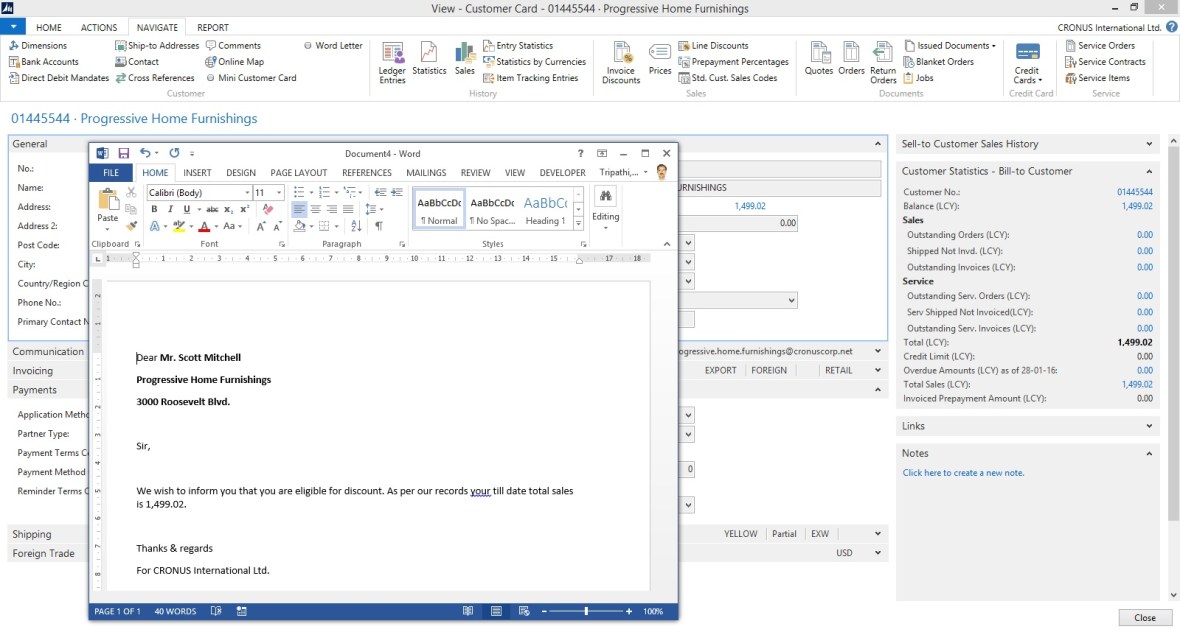This screenshot has width=1180, height=632.
Task: Open the font name dropdown Calibri (Body)
Action: 198,193
